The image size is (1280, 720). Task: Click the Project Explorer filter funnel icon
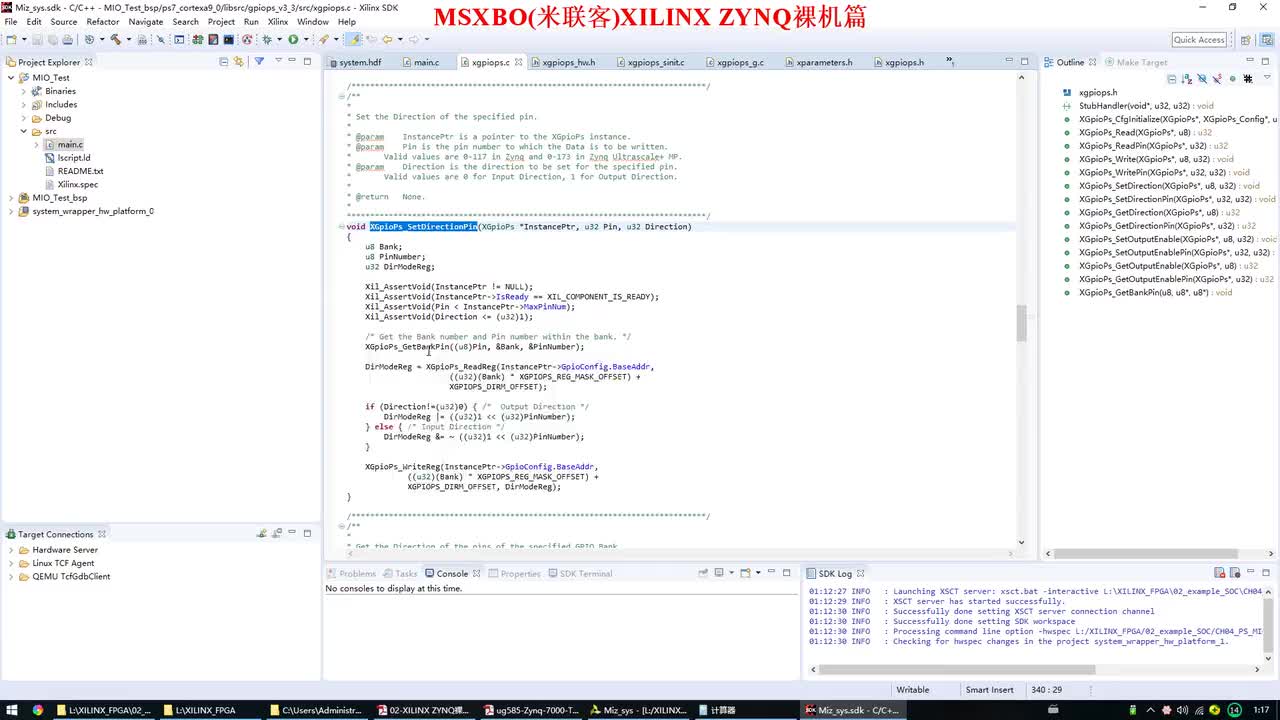[x=259, y=62]
